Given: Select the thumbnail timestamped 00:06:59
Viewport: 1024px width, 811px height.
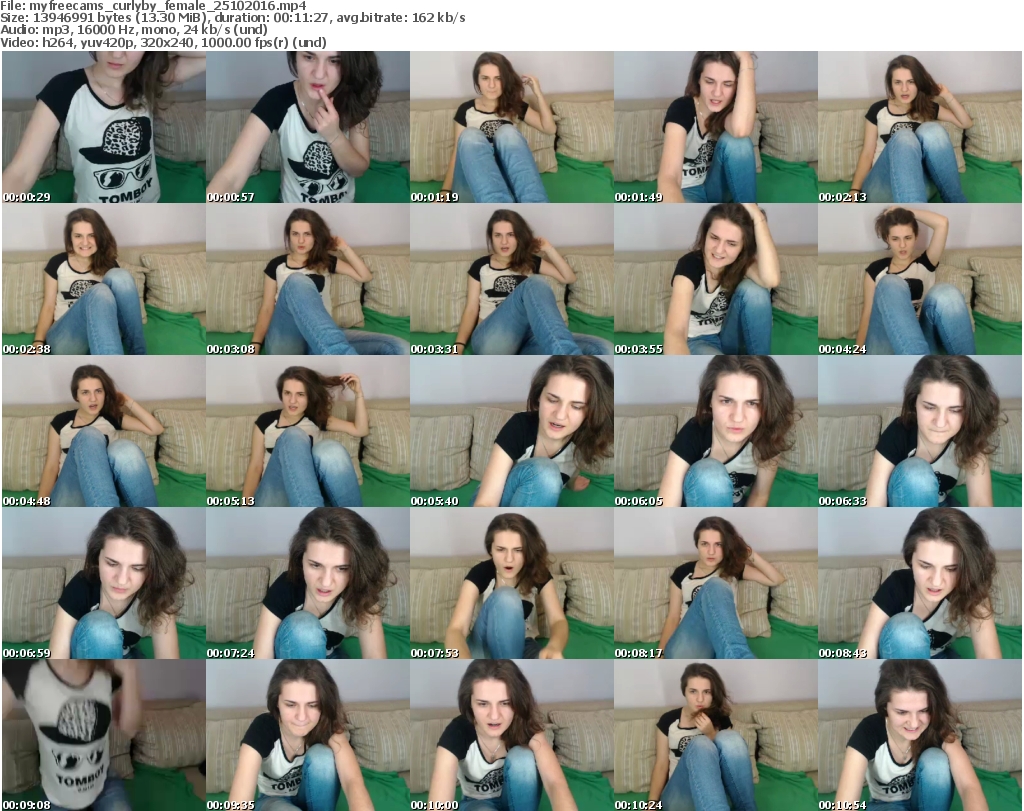Looking at the screenshot, I should 104,584.
